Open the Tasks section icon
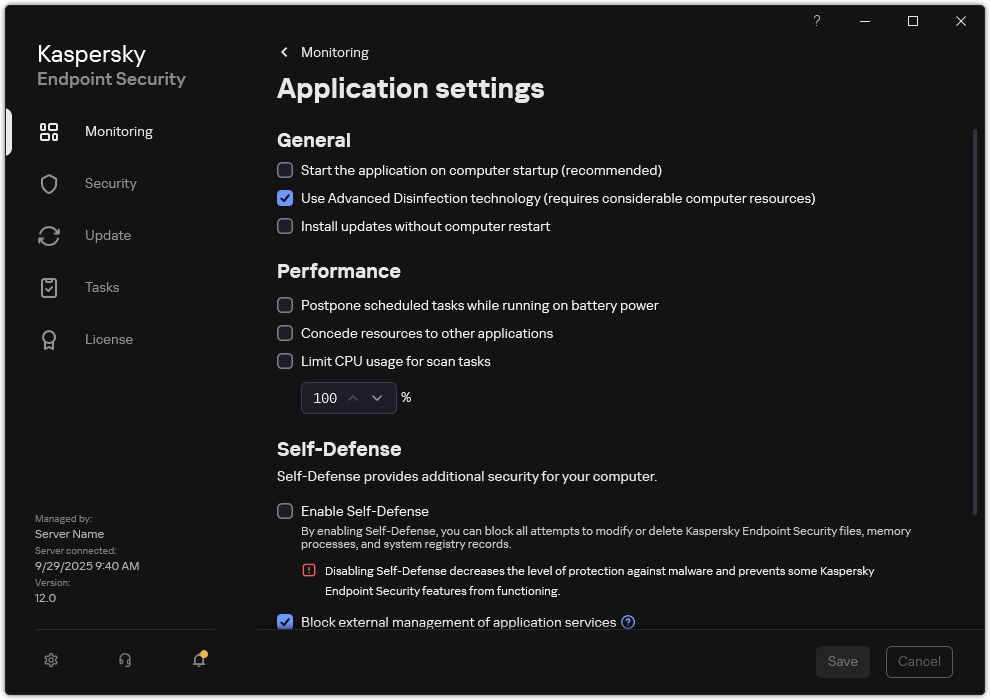 (48, 287)
